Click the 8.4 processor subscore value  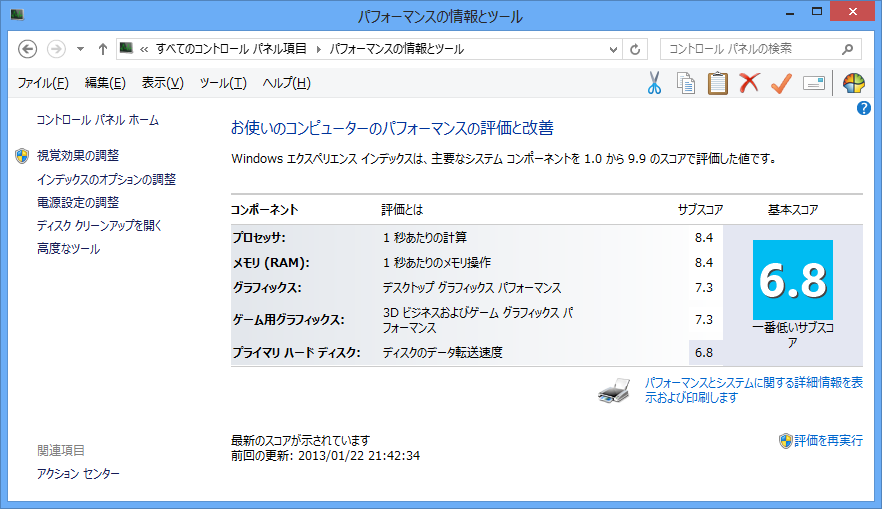tap(704, 237)
